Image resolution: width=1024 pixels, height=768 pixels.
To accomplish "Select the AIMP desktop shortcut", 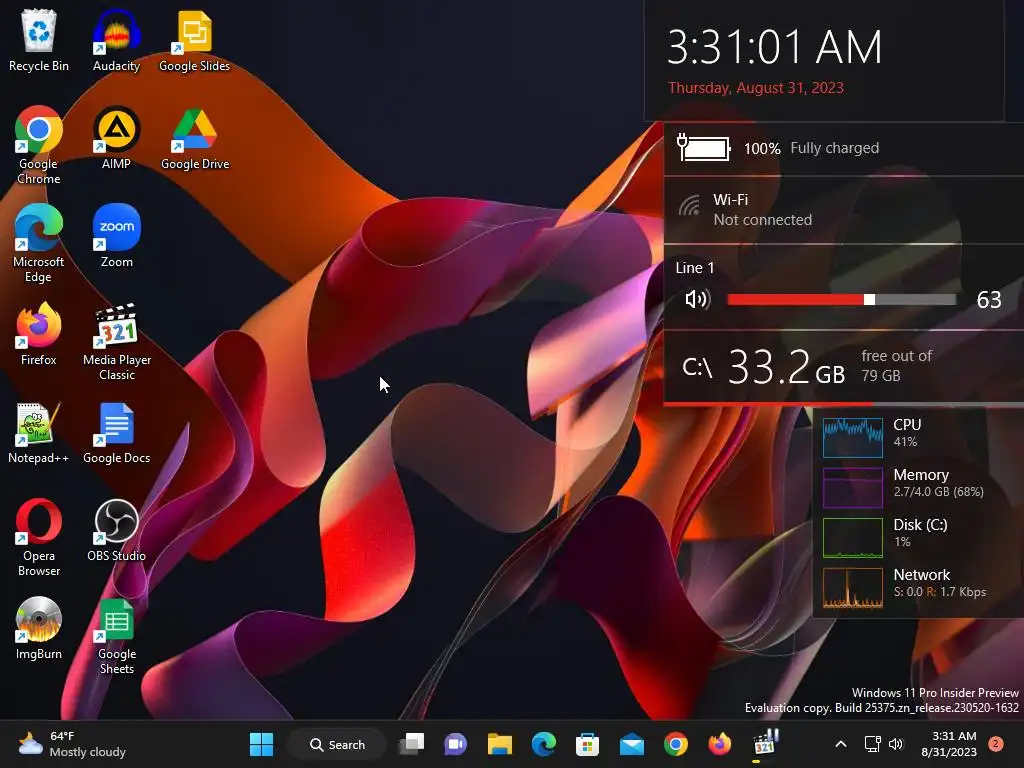I will [x=116, y=138].
